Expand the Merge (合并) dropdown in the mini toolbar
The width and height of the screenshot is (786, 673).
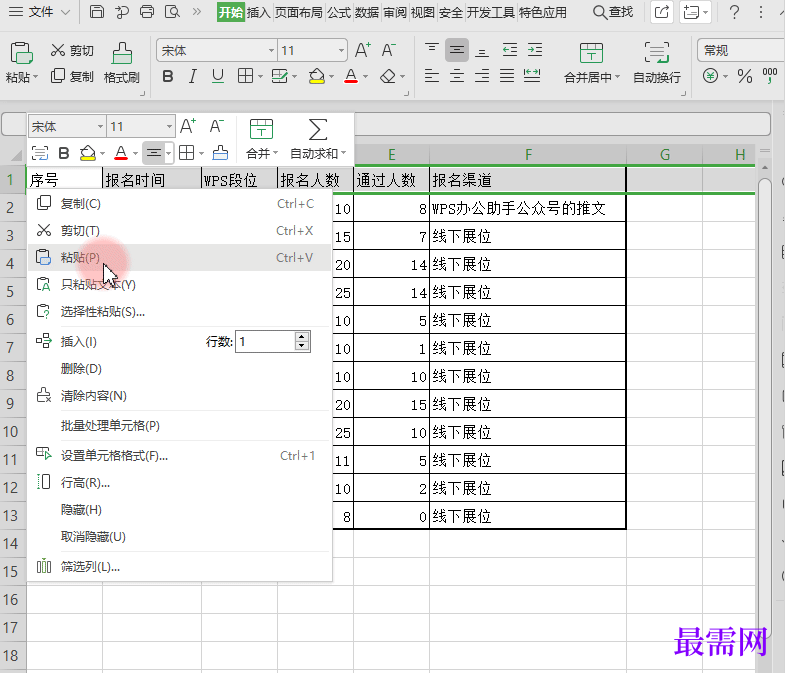277,154
